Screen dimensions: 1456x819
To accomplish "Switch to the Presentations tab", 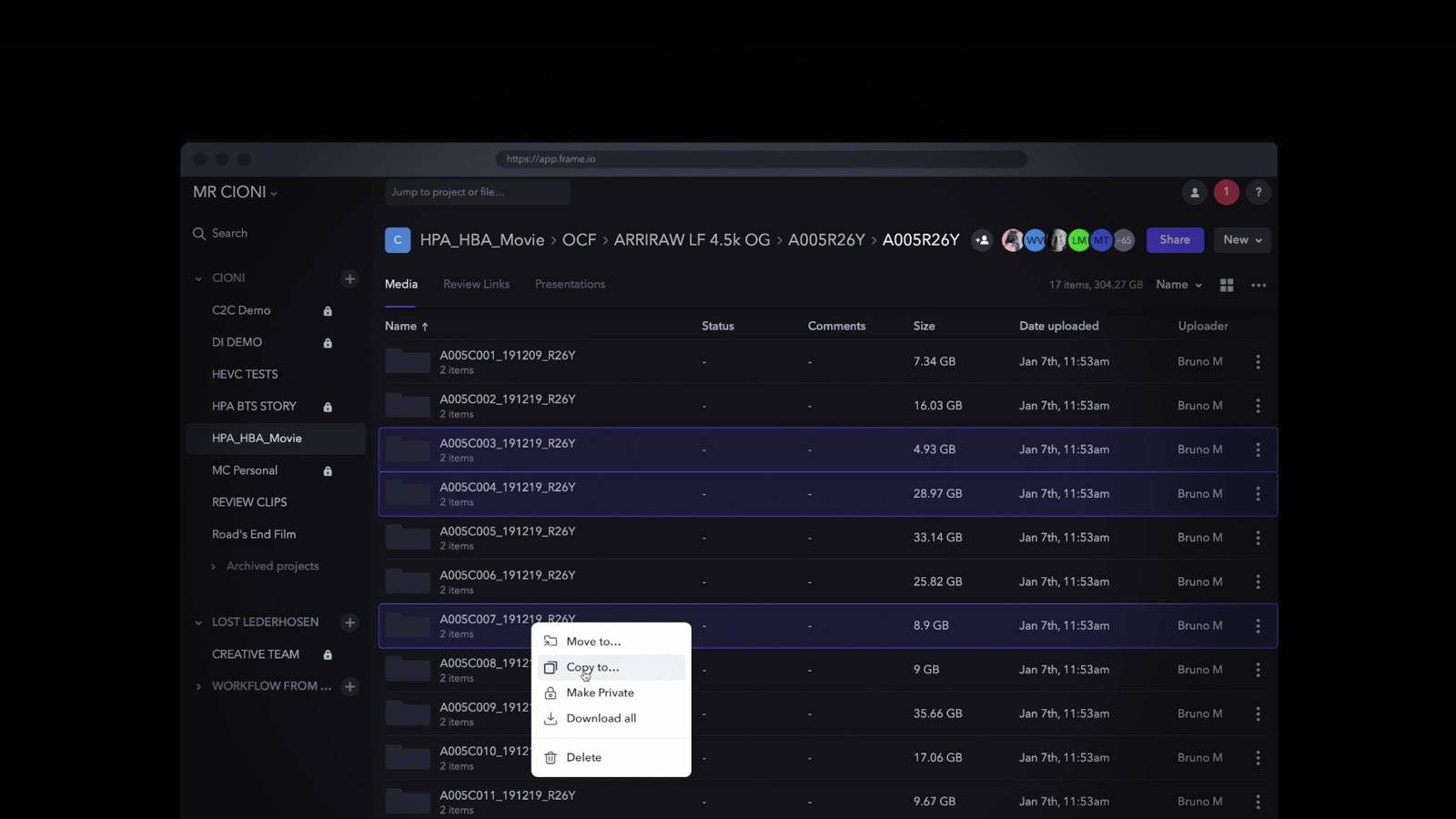I will (x=570, y=284).
